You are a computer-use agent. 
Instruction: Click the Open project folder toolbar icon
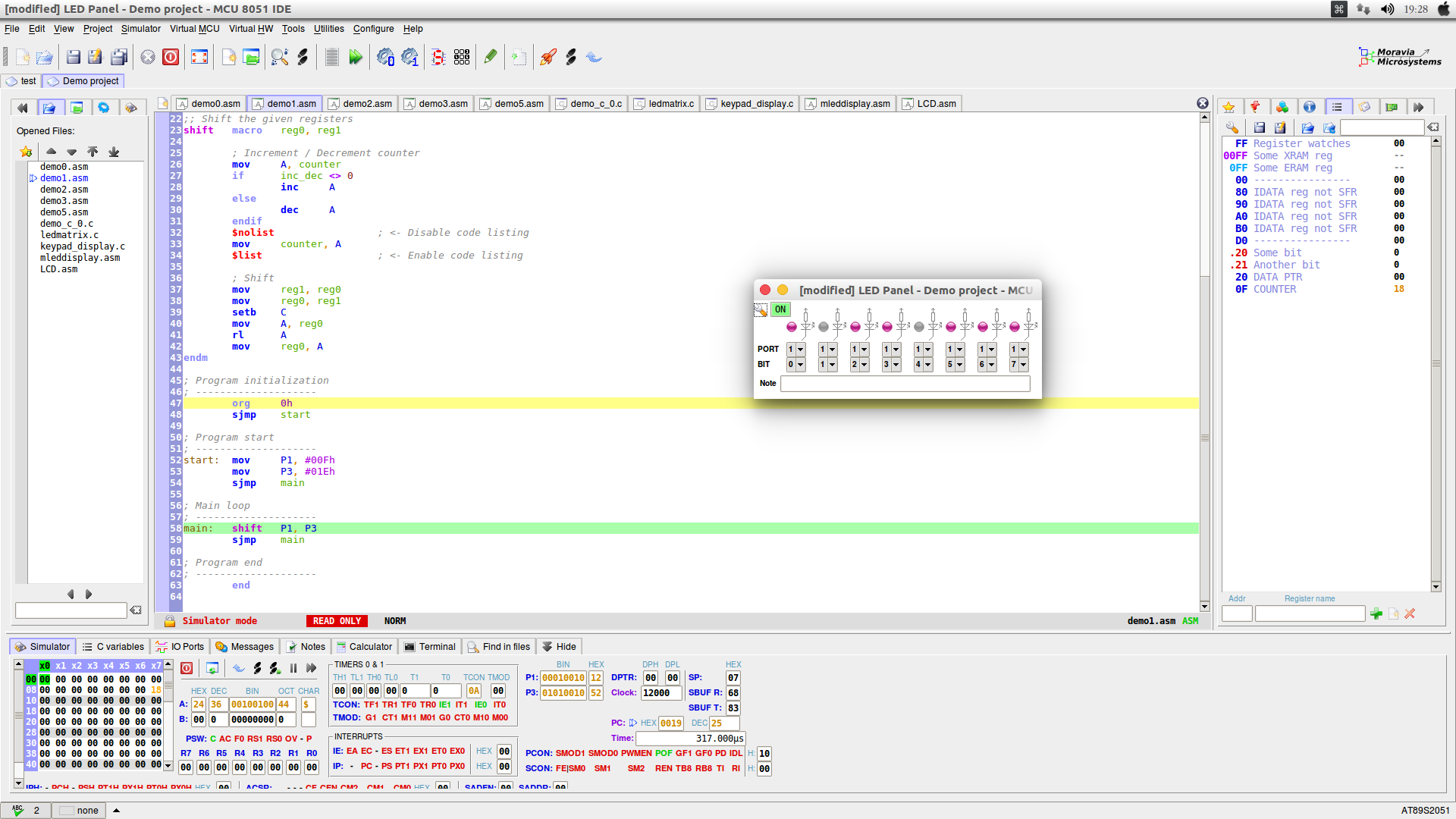click(251, 57)
